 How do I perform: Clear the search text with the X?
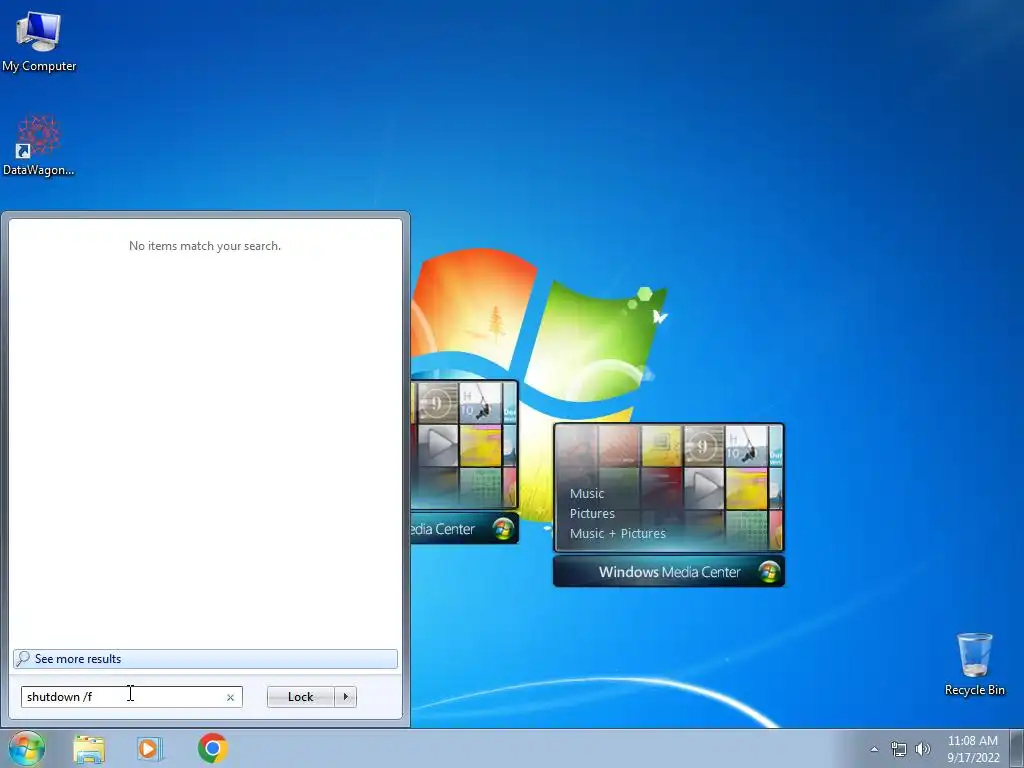tap(231, 697)
